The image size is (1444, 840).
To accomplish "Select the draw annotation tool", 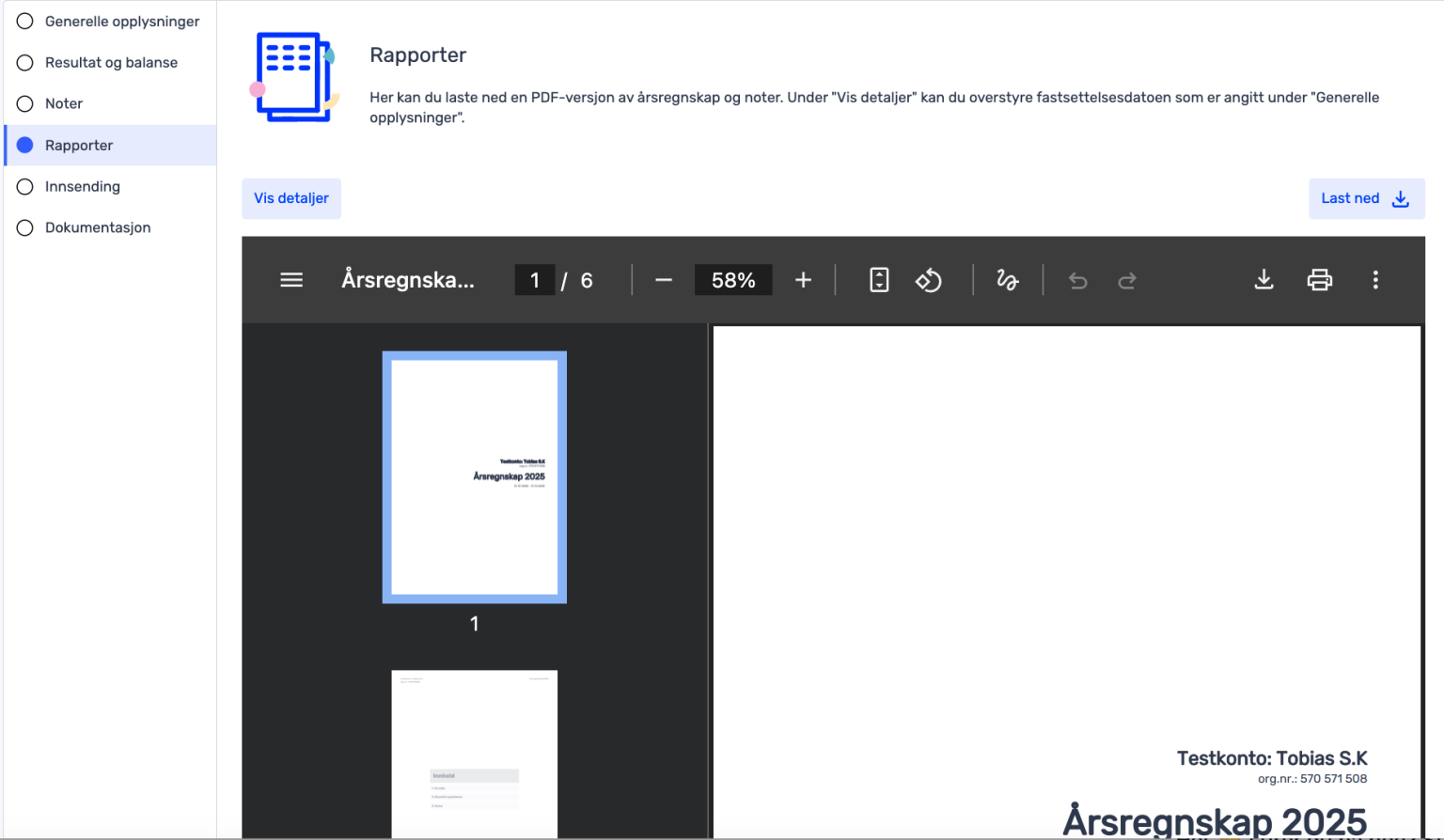I will point(1007,280).
